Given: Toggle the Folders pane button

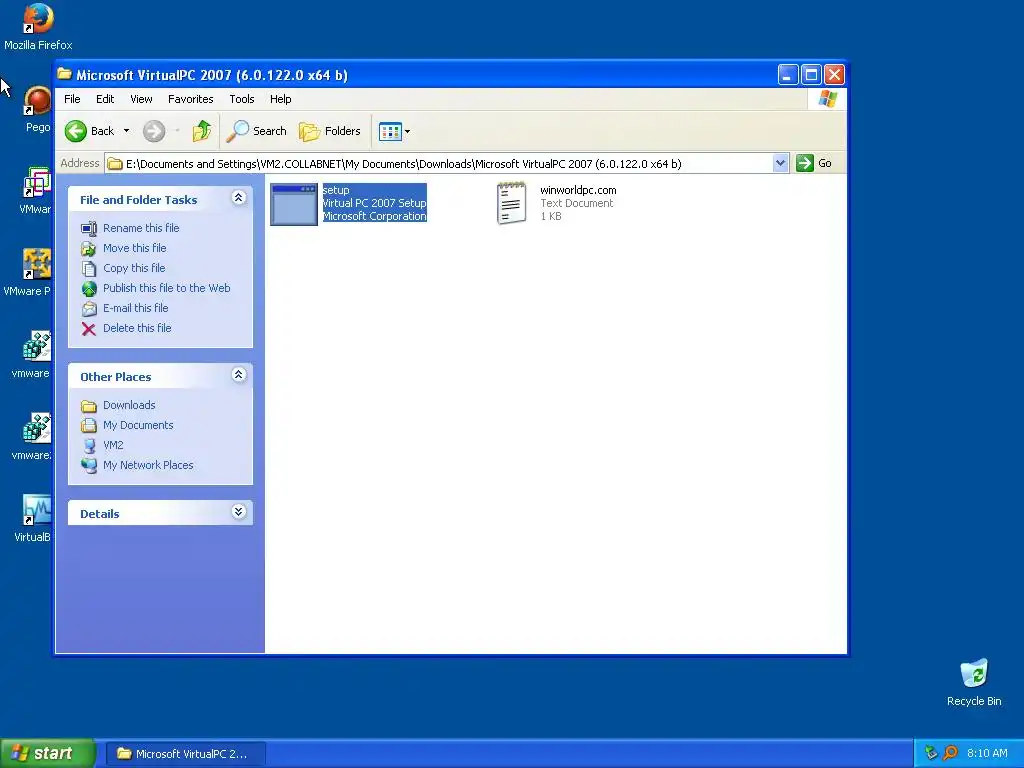Looking at the screenshot, I should point(330,131).
